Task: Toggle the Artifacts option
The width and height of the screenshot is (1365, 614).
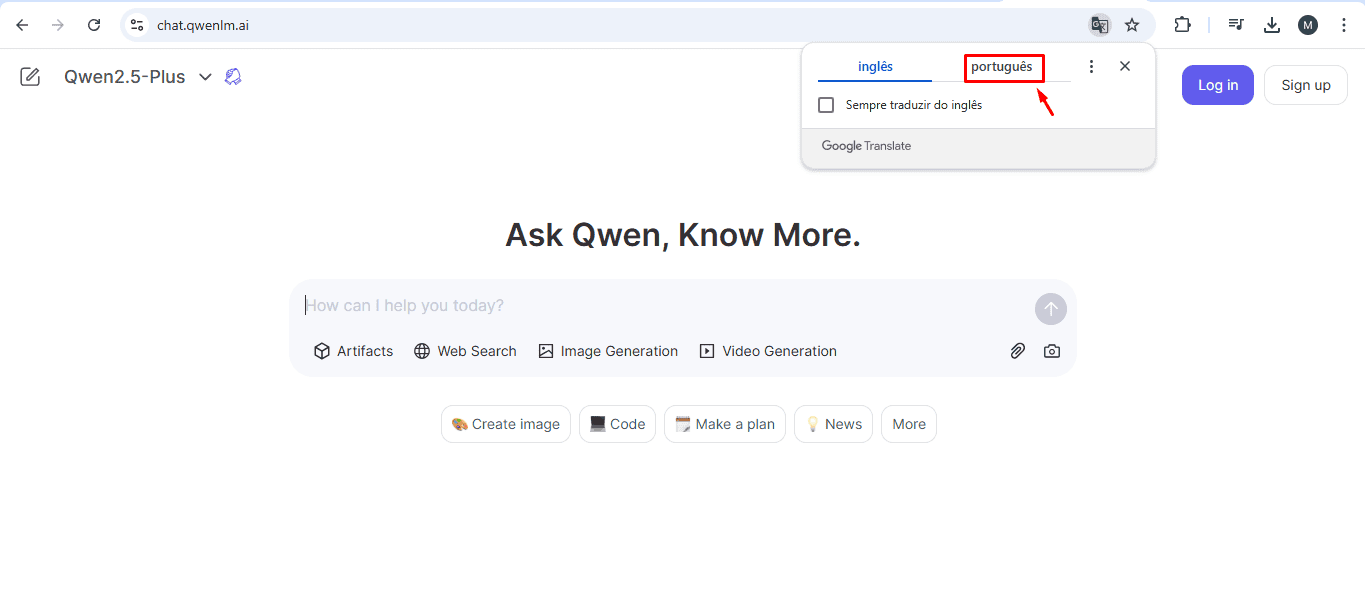Action: click(353, 351)
